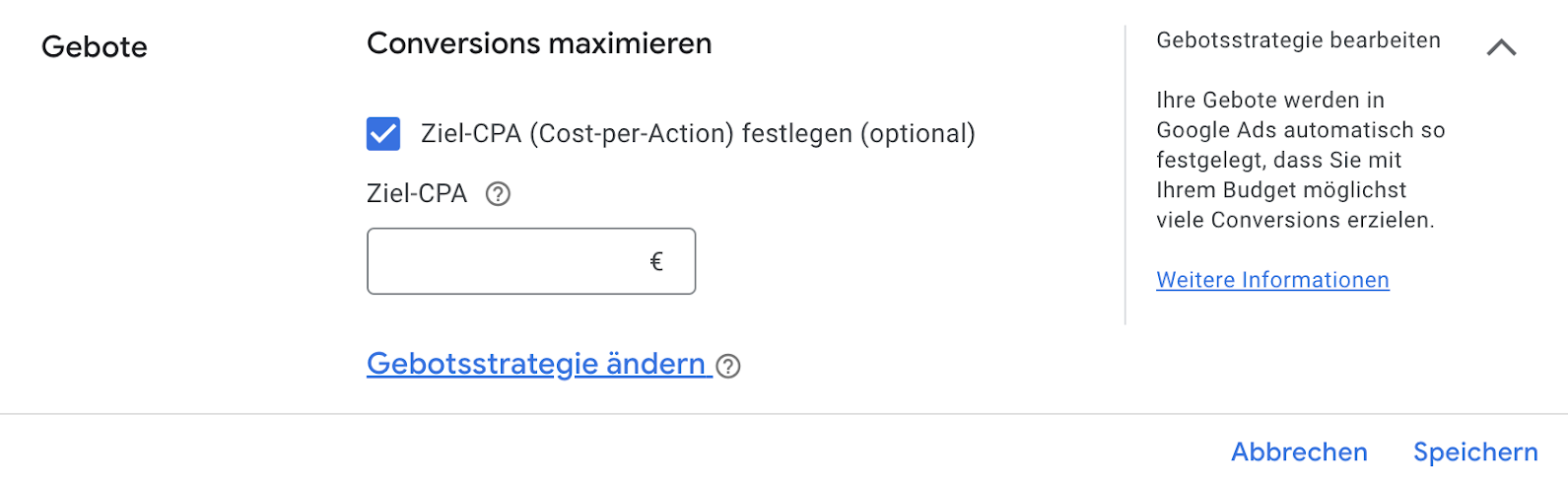Click the text 'viele Conversions erzielen.'
Image resolution: width=1568 pixels, height=486 pixels.
pyautogui.click(x=1295, y=220)
